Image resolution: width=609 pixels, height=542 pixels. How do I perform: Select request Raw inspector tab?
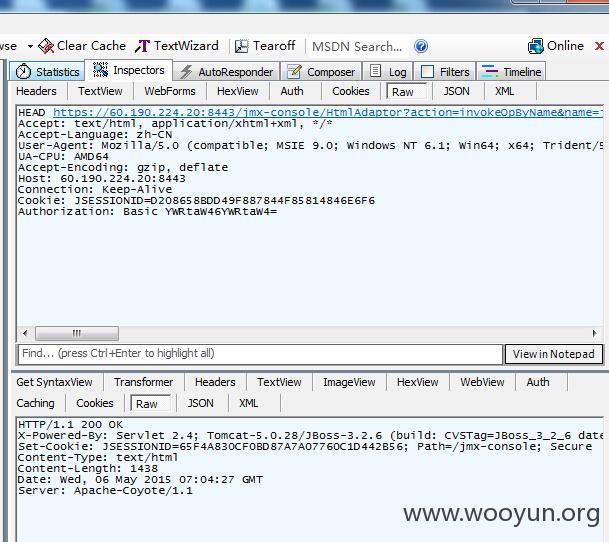click(x=406, y=92)
